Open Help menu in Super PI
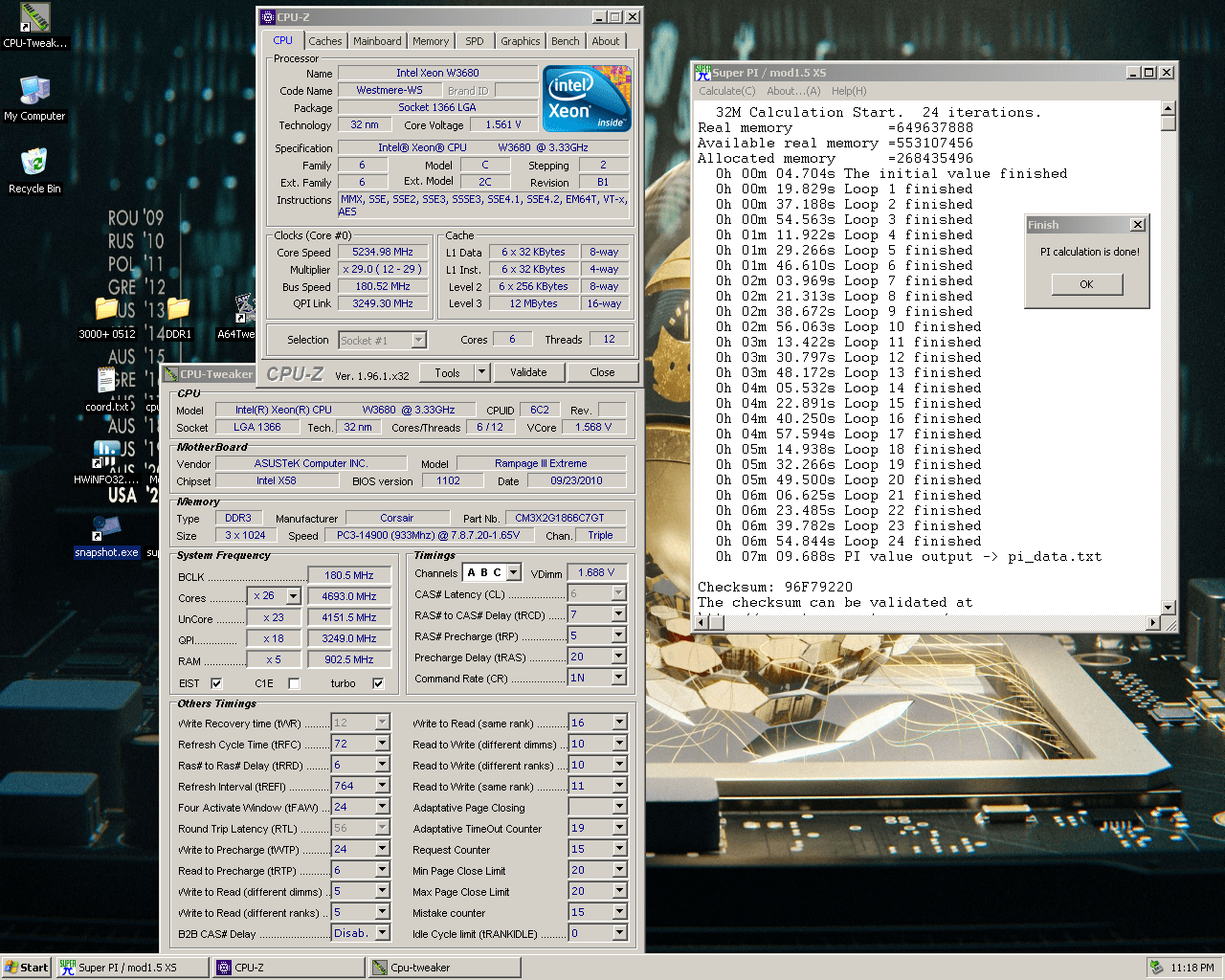The image size is (1225, 980). 849,91
